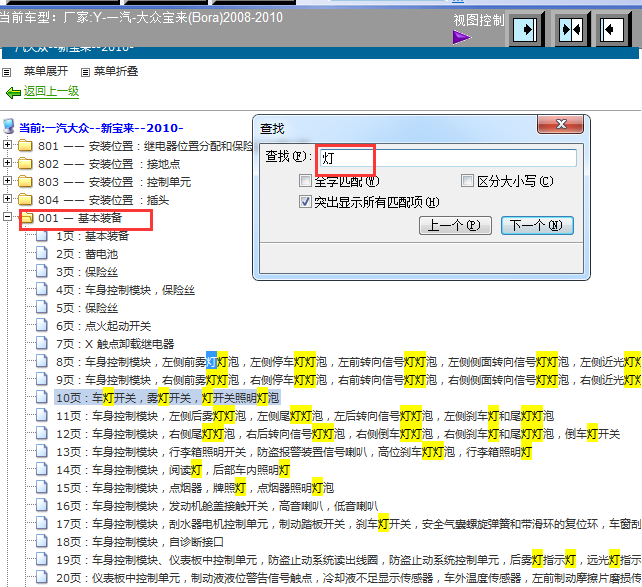Viewport: 642px width, 587px height.
Task: Open 20页 制动液液位警告信号触点 entry
Action: pyautogui.click(x=348, y=578)
